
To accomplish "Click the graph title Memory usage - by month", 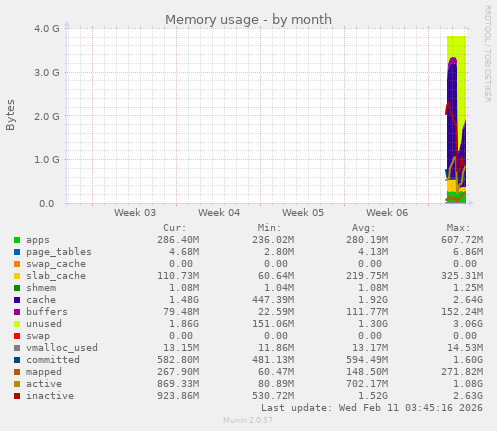I will click(248, 20).
